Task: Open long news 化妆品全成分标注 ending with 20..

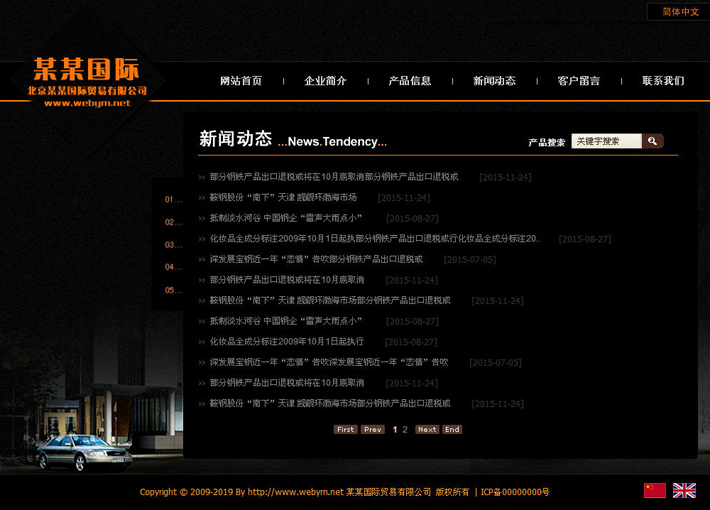Action: pyautogui.click(x=375, y=239)
